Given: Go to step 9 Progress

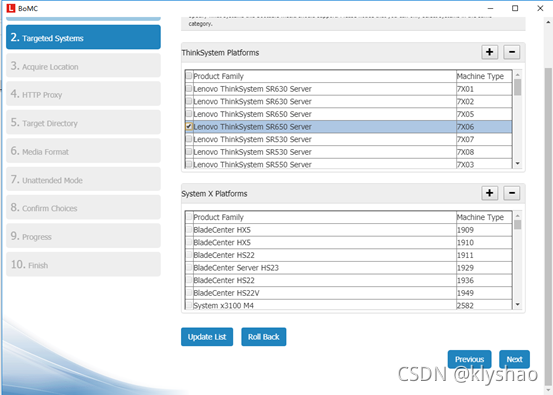Looking at the screenshot, I should pyautogui.click(x=83, y=236).
